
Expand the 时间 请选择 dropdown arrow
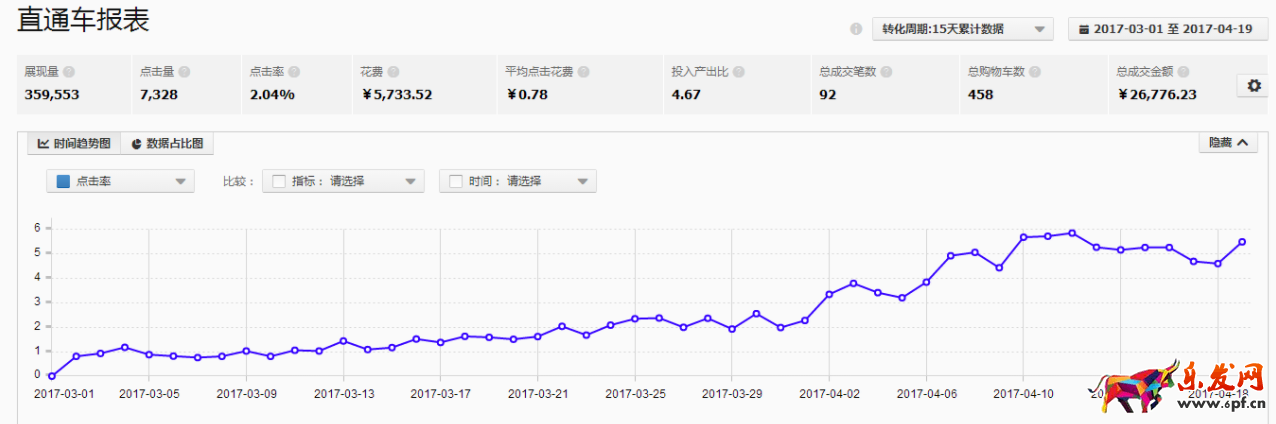583,181
